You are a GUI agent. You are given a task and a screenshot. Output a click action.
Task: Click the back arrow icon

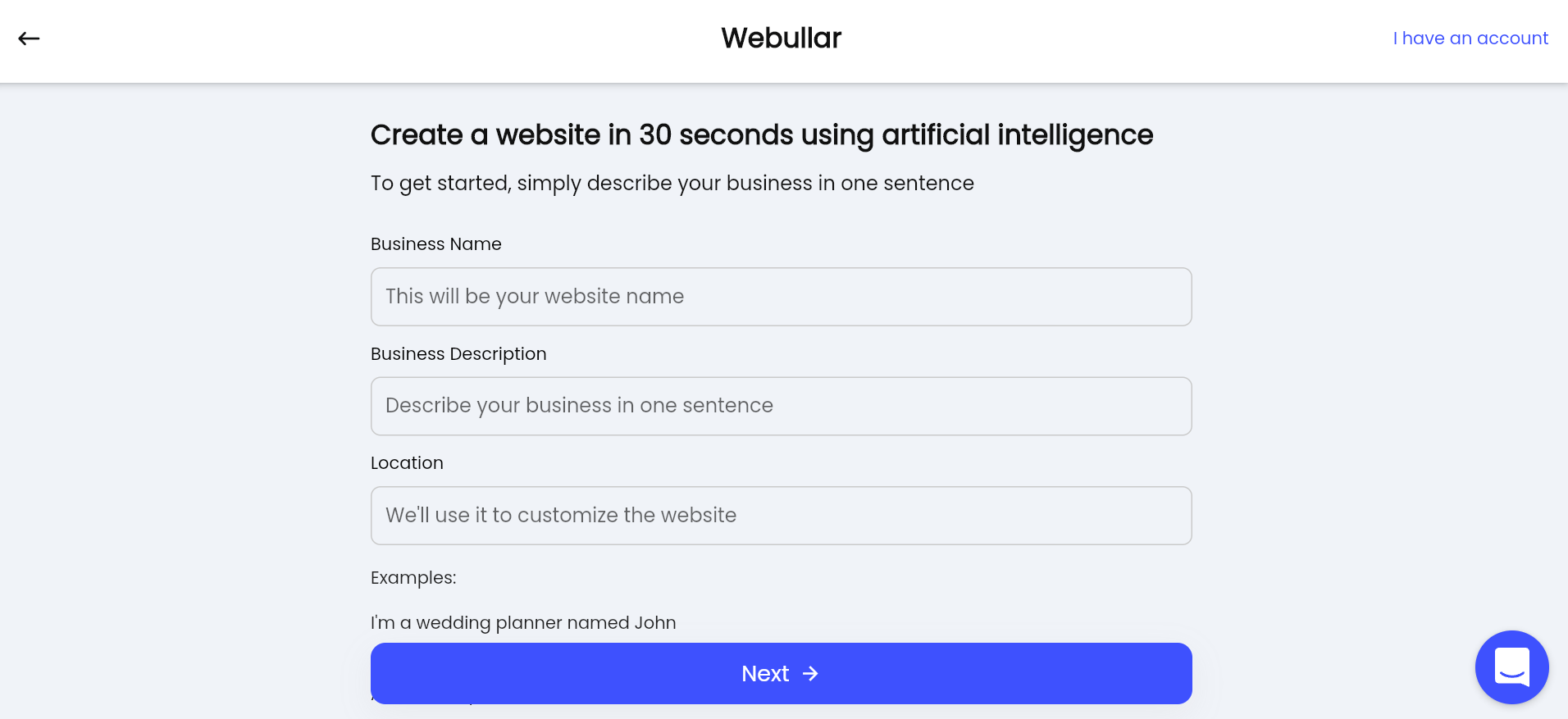tap(29, 39)
